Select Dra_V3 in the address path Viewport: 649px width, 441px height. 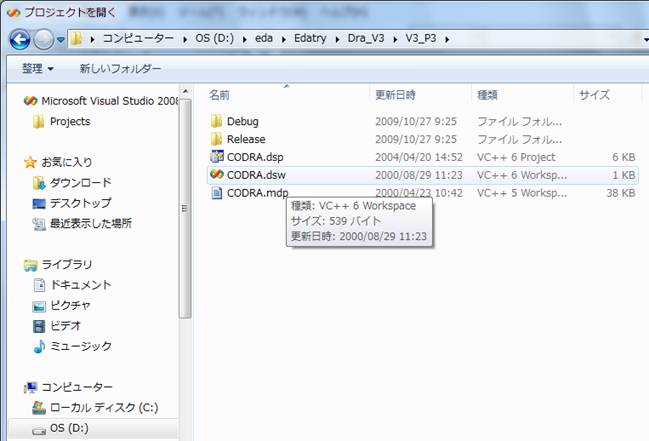[x=366, y=39]
